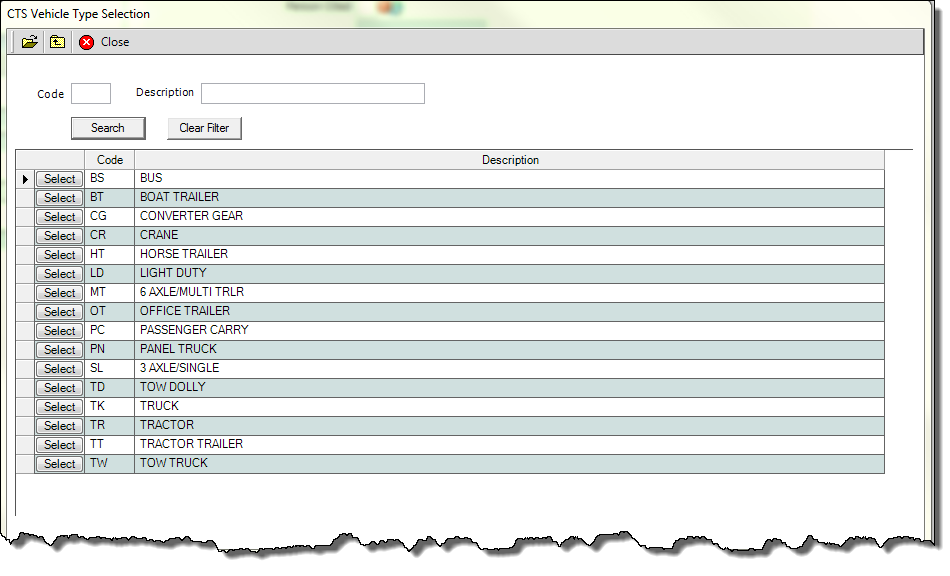Image resolution: width=950 pixels, height=576 pixels.
Task: Pick the HORSE TRAILER Select button
Action: [x=60, y=255]
